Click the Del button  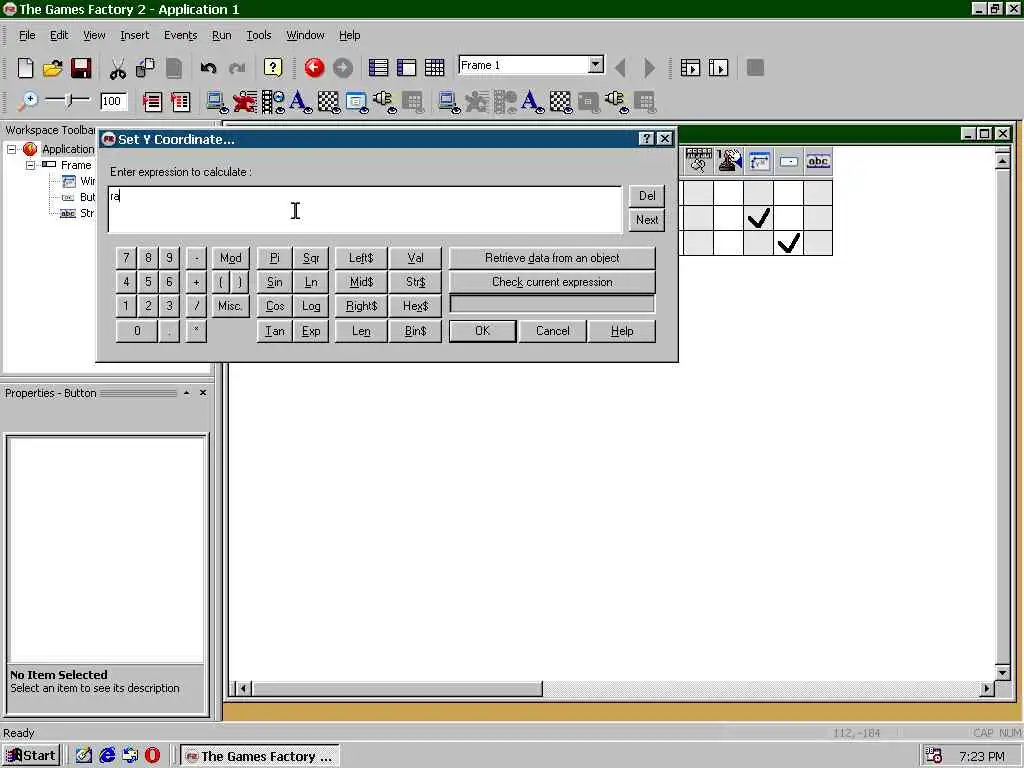coord(647,196)
